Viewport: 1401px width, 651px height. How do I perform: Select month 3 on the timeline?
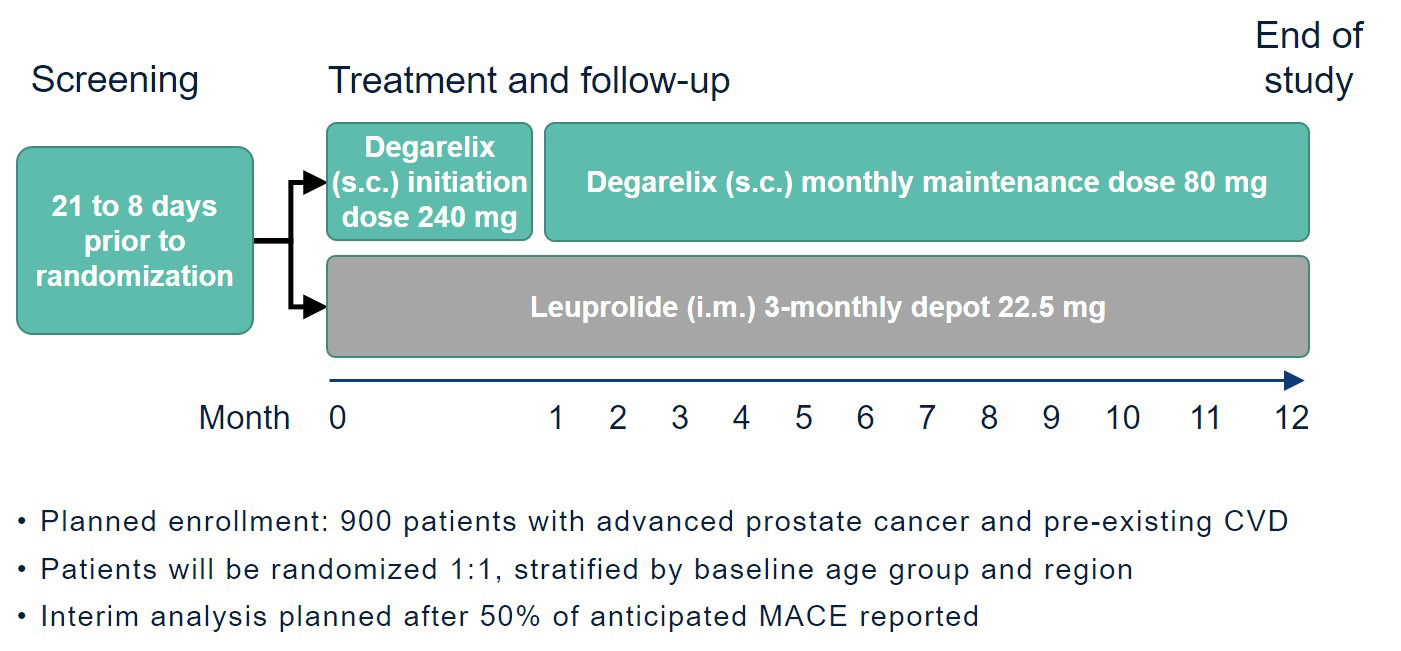(680, 417)
